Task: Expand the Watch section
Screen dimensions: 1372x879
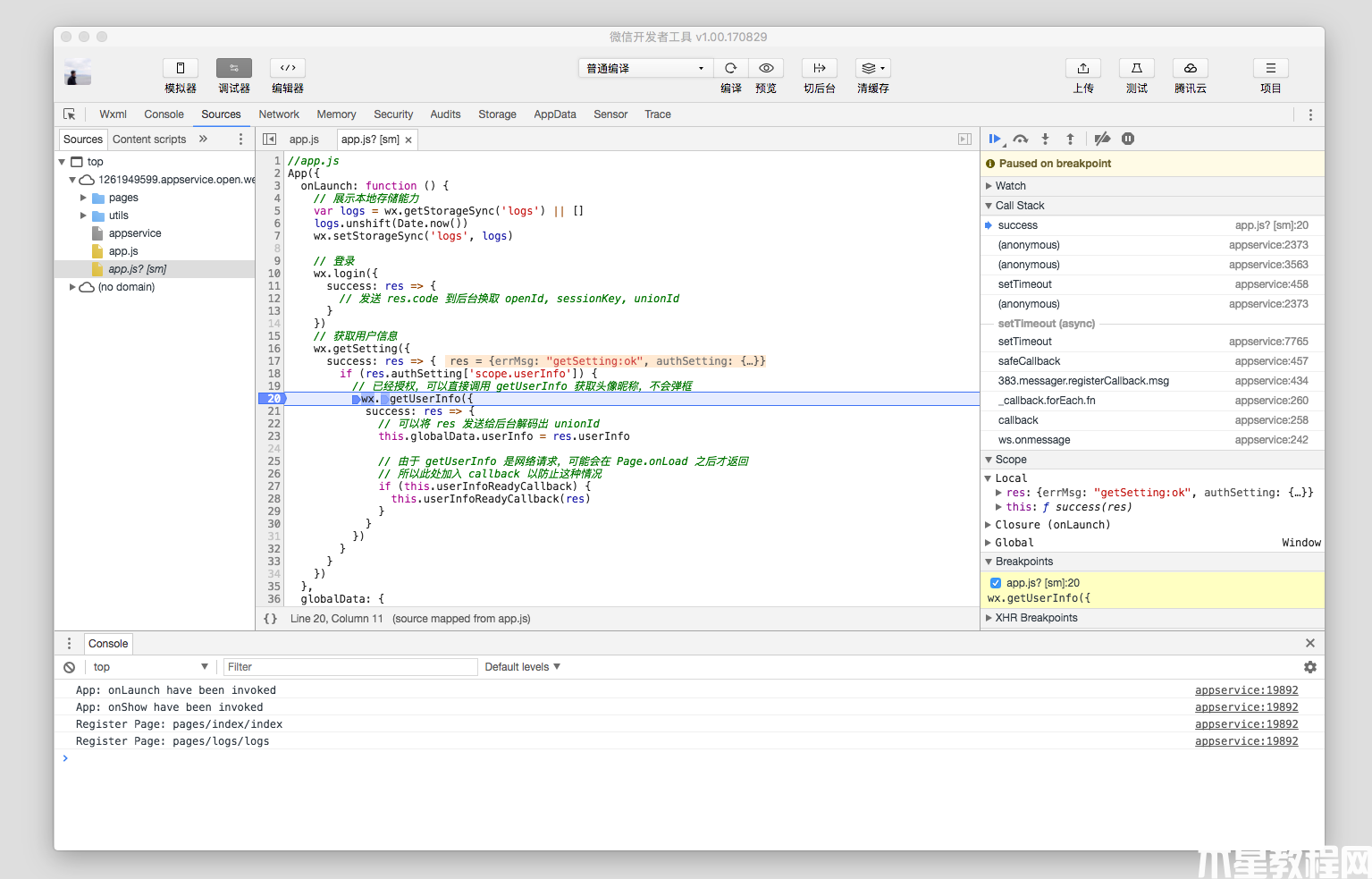Action: (989, 186)
